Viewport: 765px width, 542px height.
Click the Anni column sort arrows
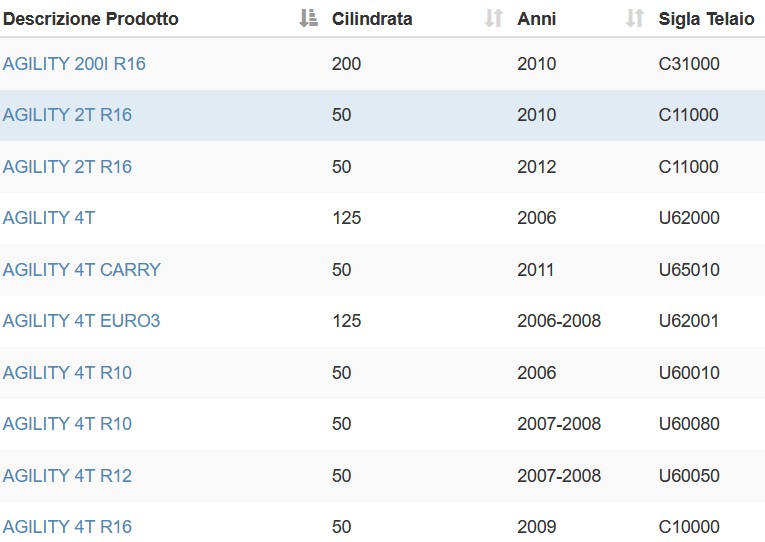(x=635, y=19)
